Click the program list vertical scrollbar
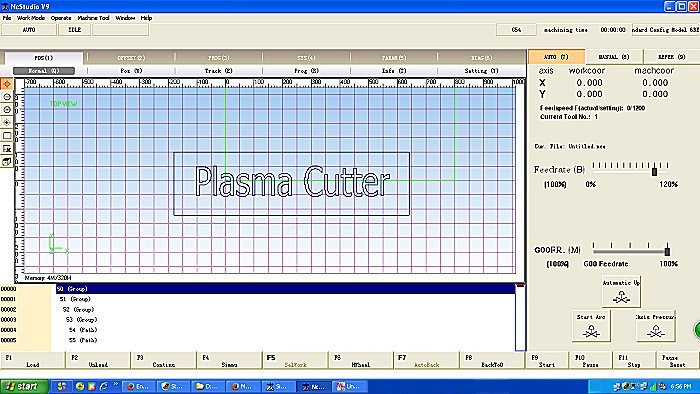 coord(520,317)
